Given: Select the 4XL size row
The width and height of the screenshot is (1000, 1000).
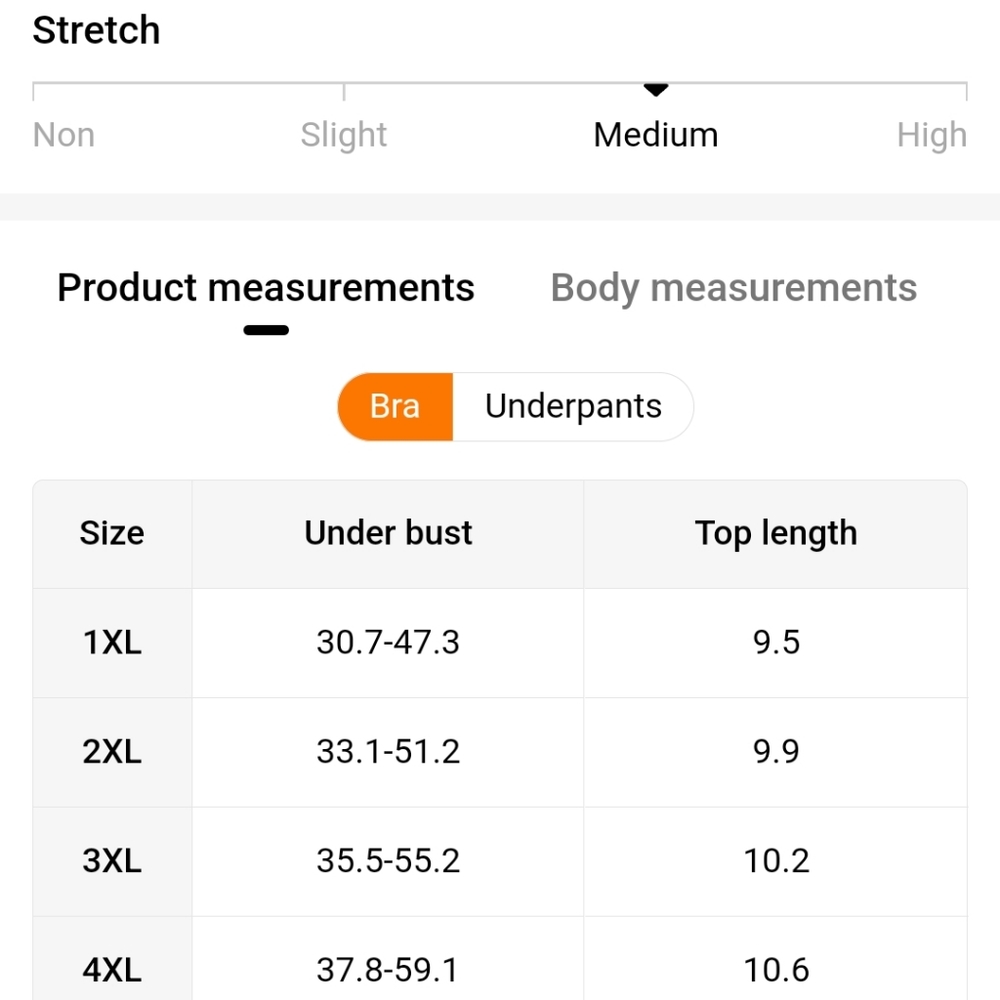Looking at the screenshot, I should pyautogui.click(x=500, y=959).
